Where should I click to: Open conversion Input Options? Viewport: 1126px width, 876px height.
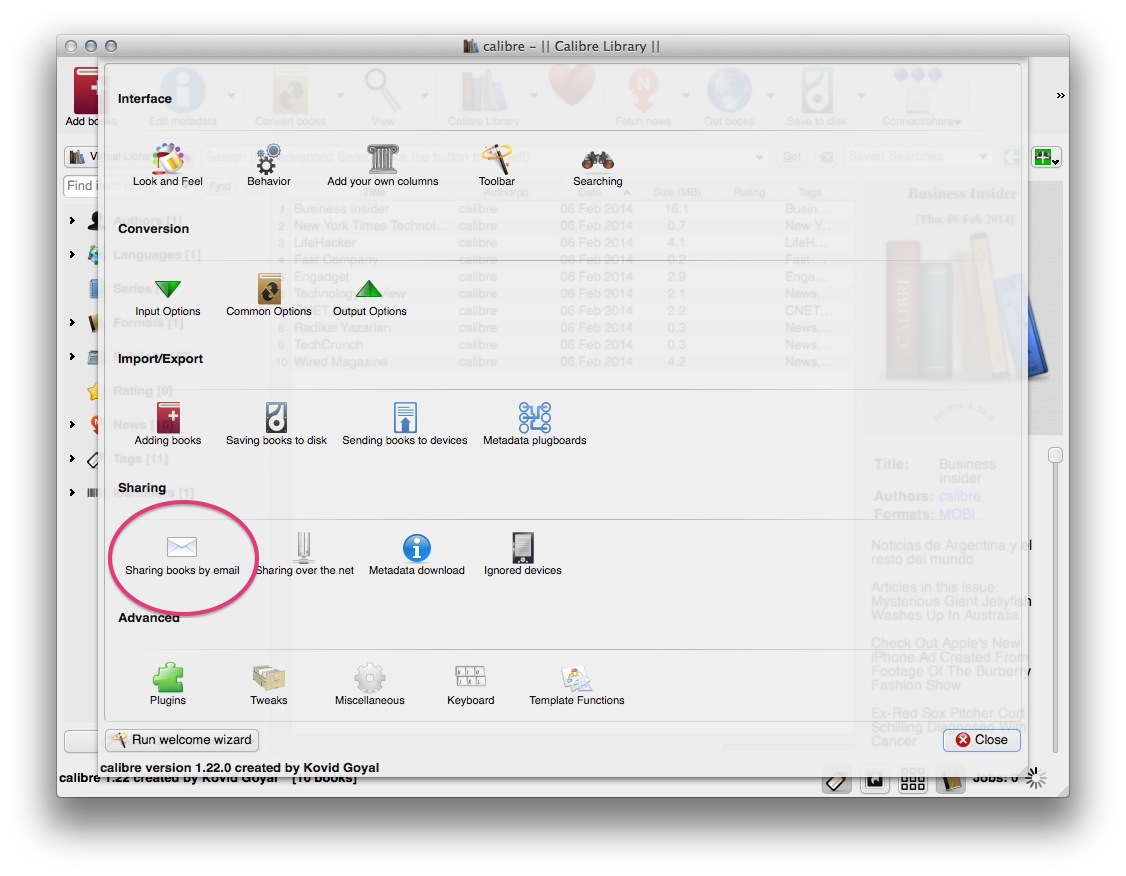coord(167,297)
